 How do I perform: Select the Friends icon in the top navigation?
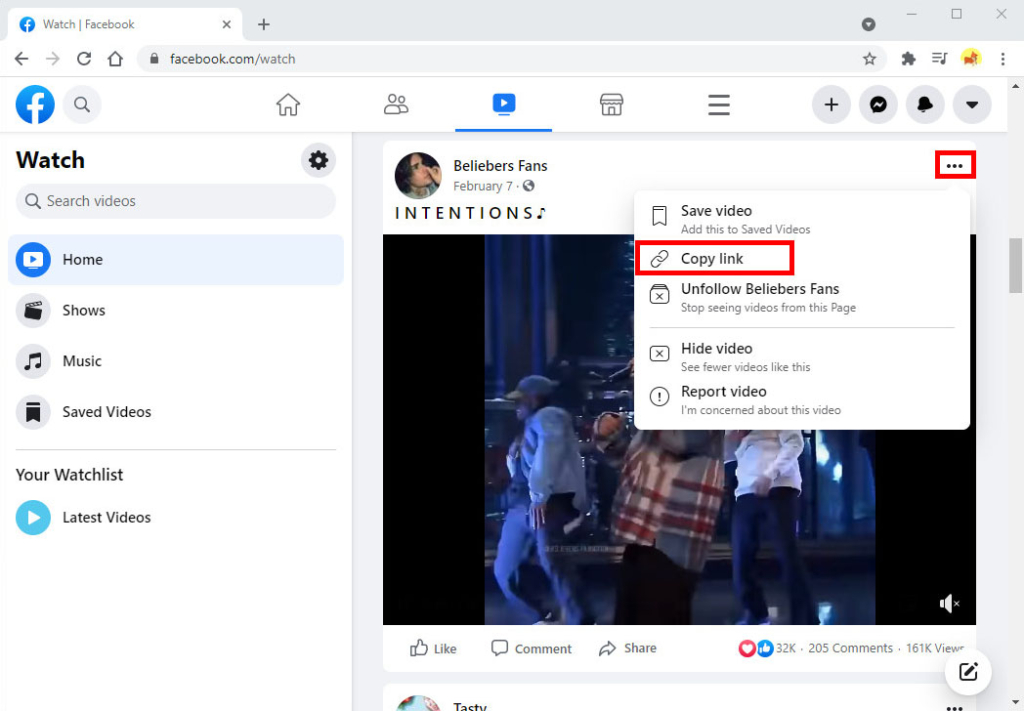396,104
